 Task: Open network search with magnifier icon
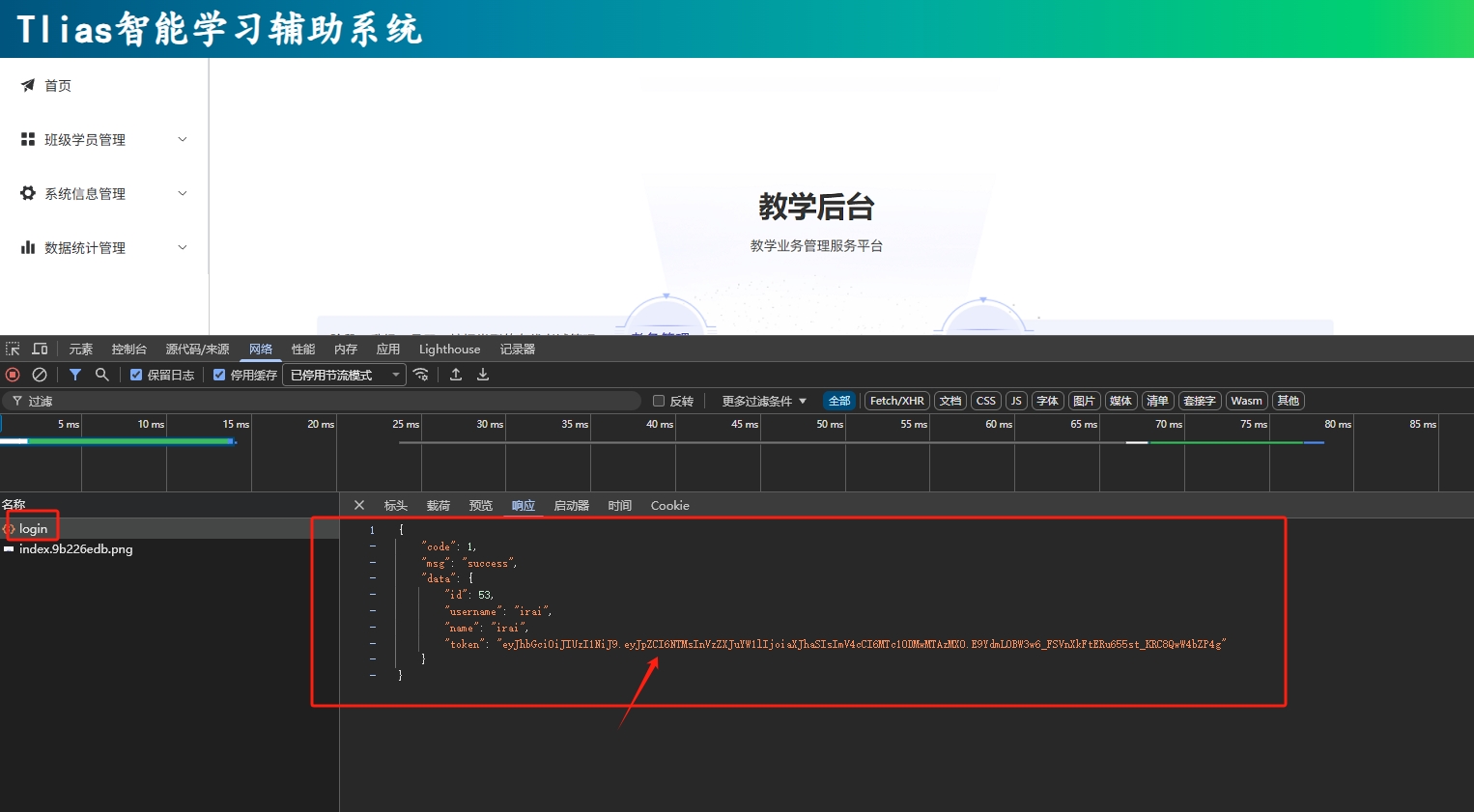click(x=101, y=375)
